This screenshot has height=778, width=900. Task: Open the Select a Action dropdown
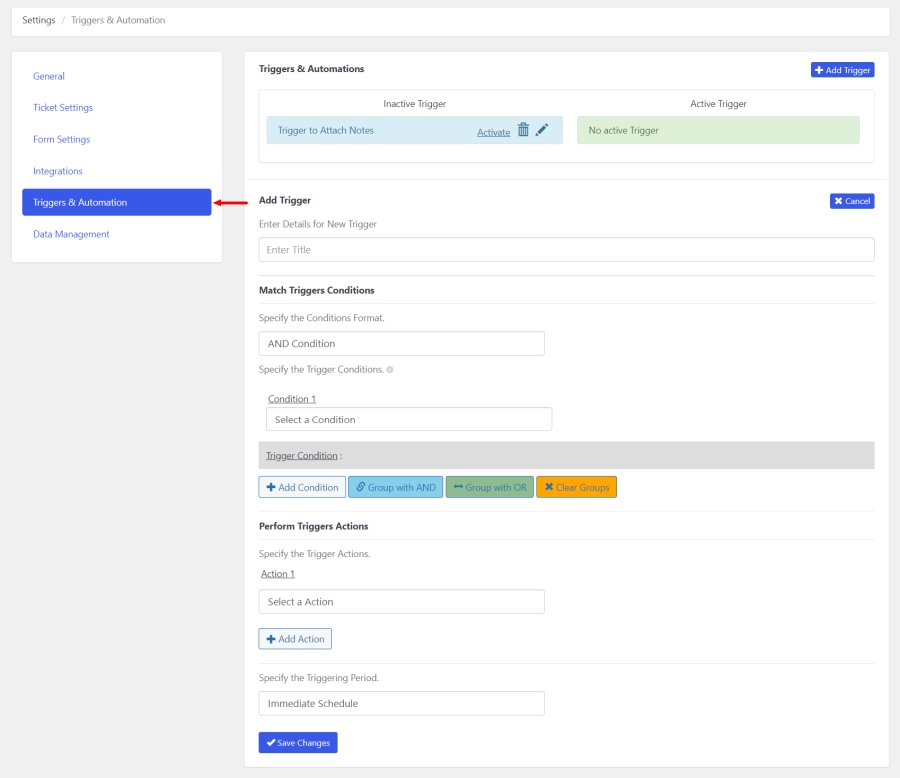tap(401, 602)
